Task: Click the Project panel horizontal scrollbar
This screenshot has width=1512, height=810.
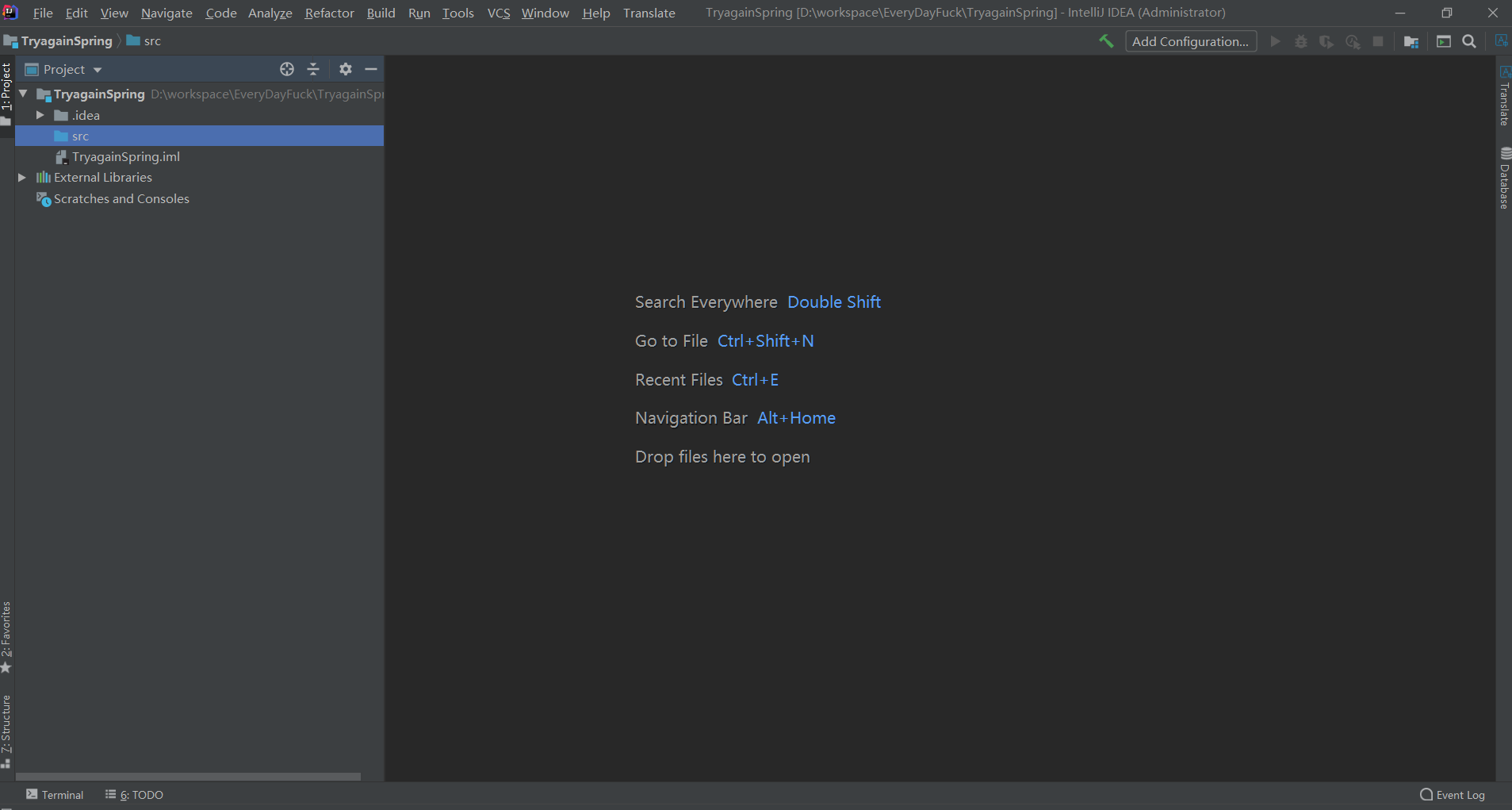Action: (x=188, y=777)
